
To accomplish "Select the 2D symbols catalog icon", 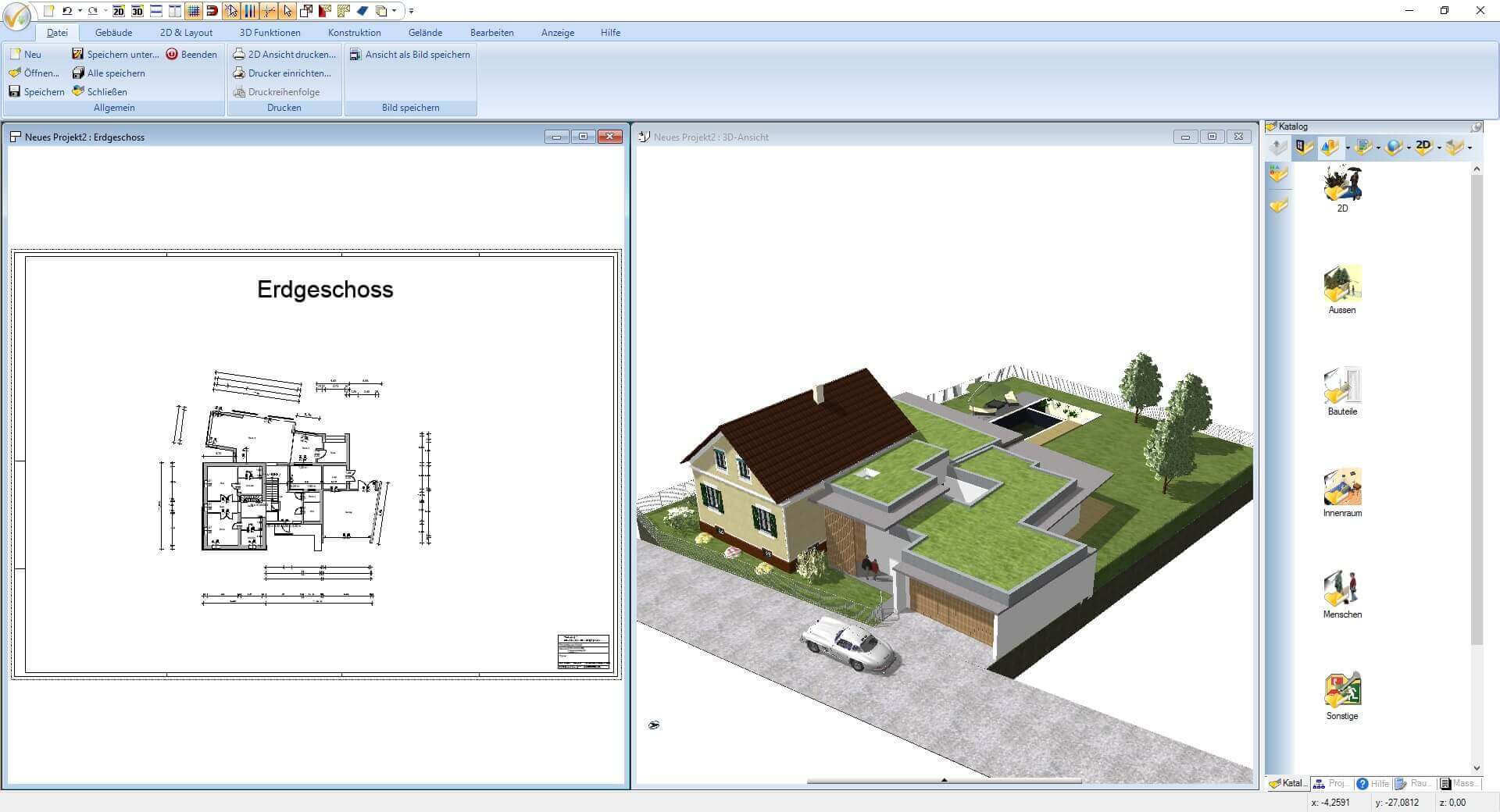I will point(1341,186).
